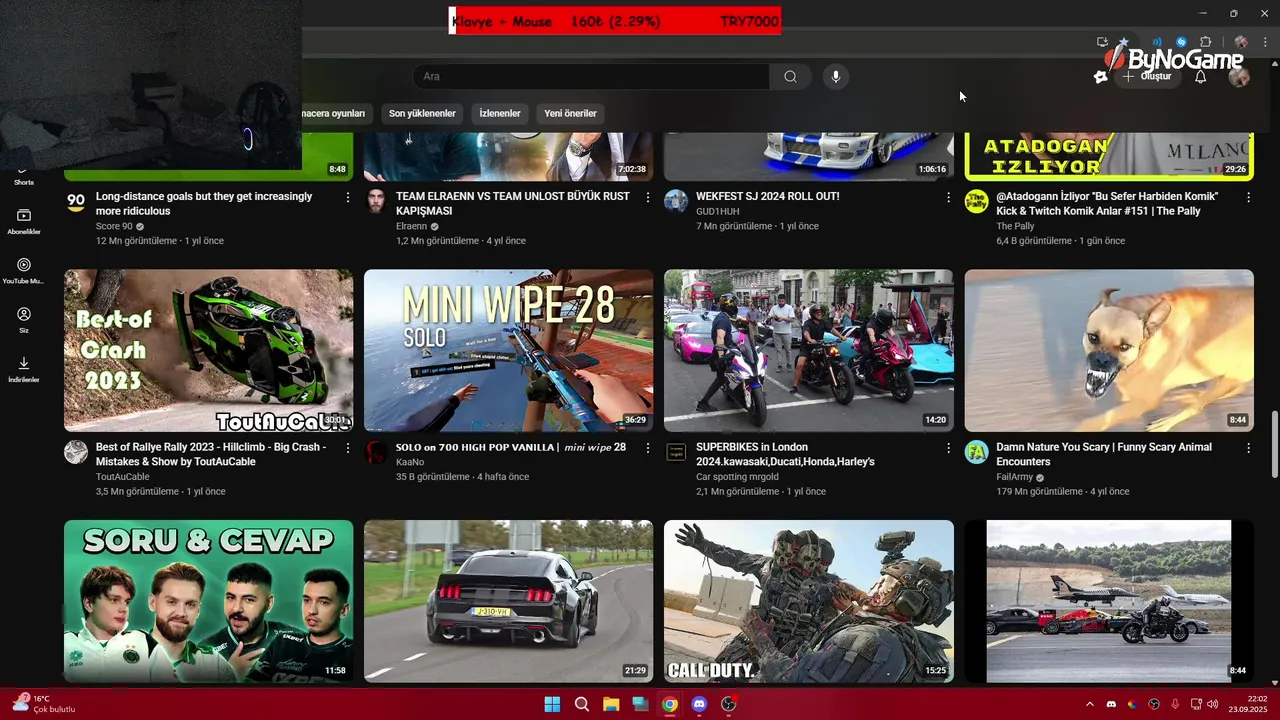
Task: Open Chrome three-dot browser menu
Action: [1264, 42]
